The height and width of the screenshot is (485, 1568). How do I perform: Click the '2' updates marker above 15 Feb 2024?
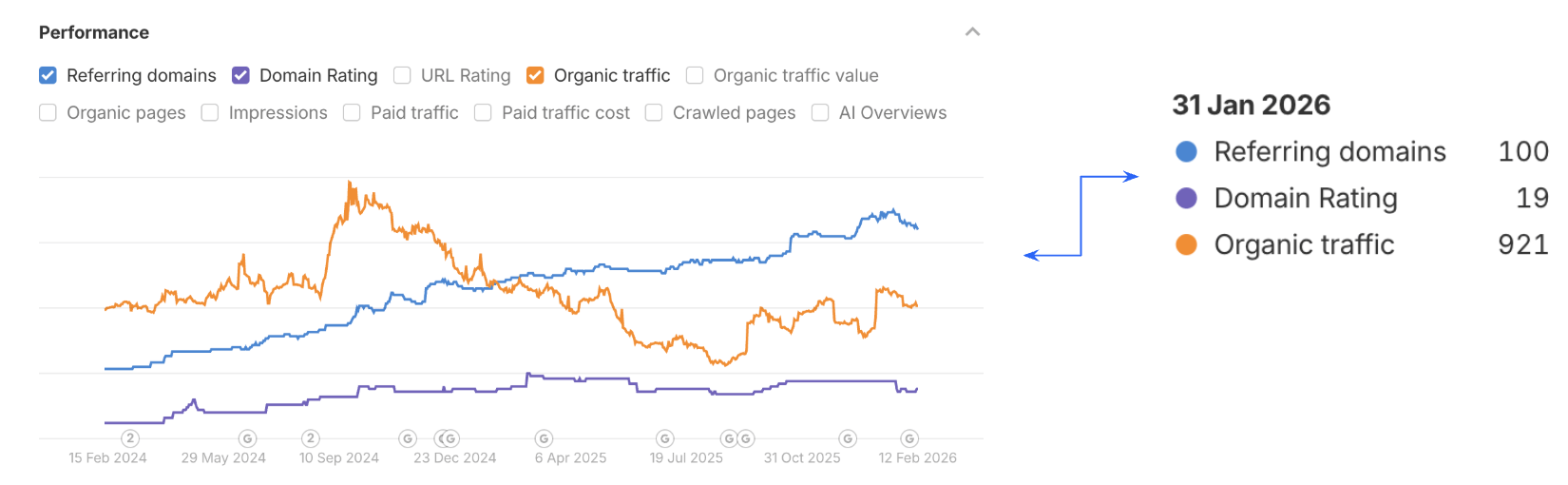tap(130, 438)
